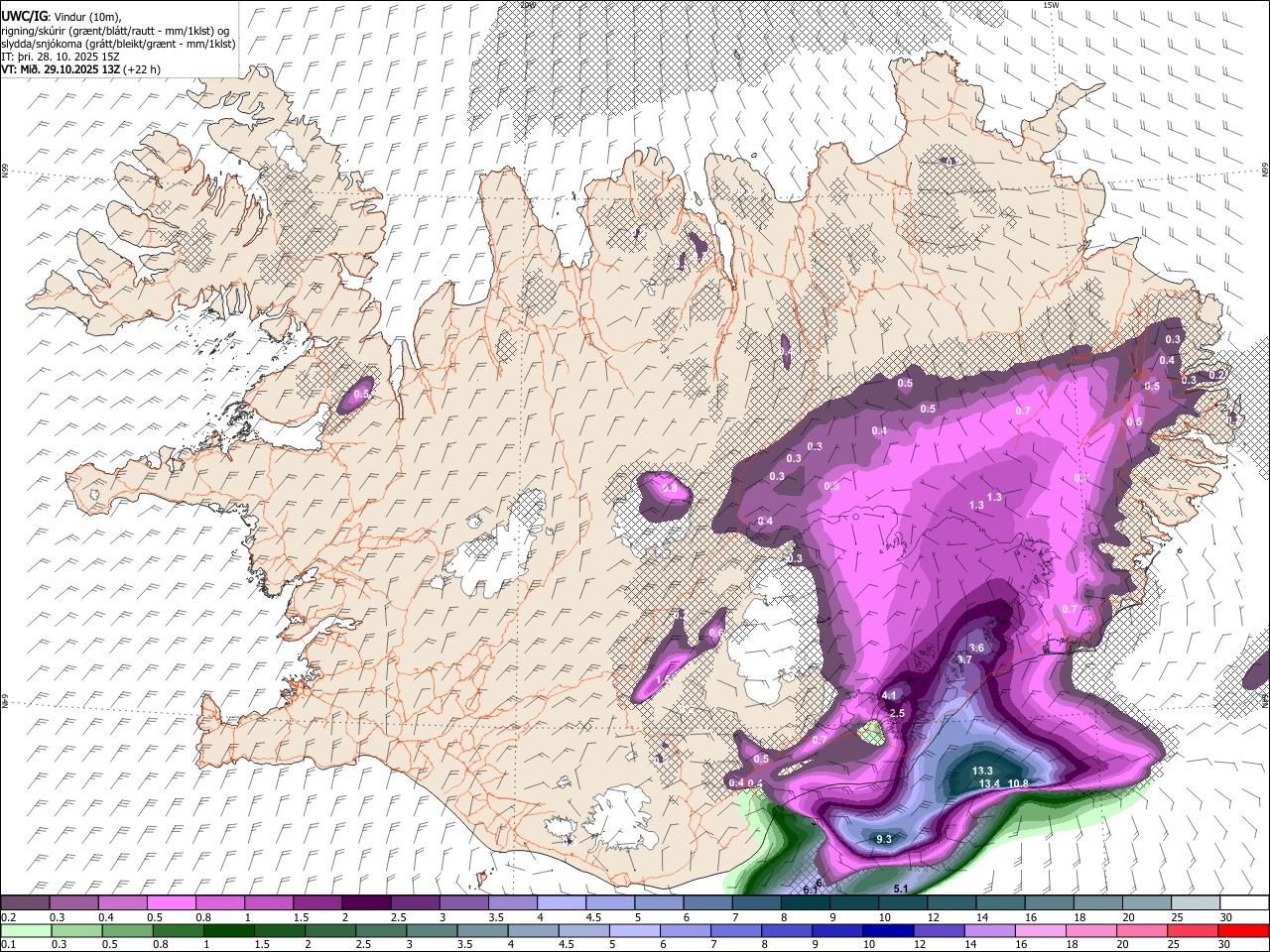
Task: Pick the bright pink upper-row swatch for 0.5
Action: [x=171, y=903]
